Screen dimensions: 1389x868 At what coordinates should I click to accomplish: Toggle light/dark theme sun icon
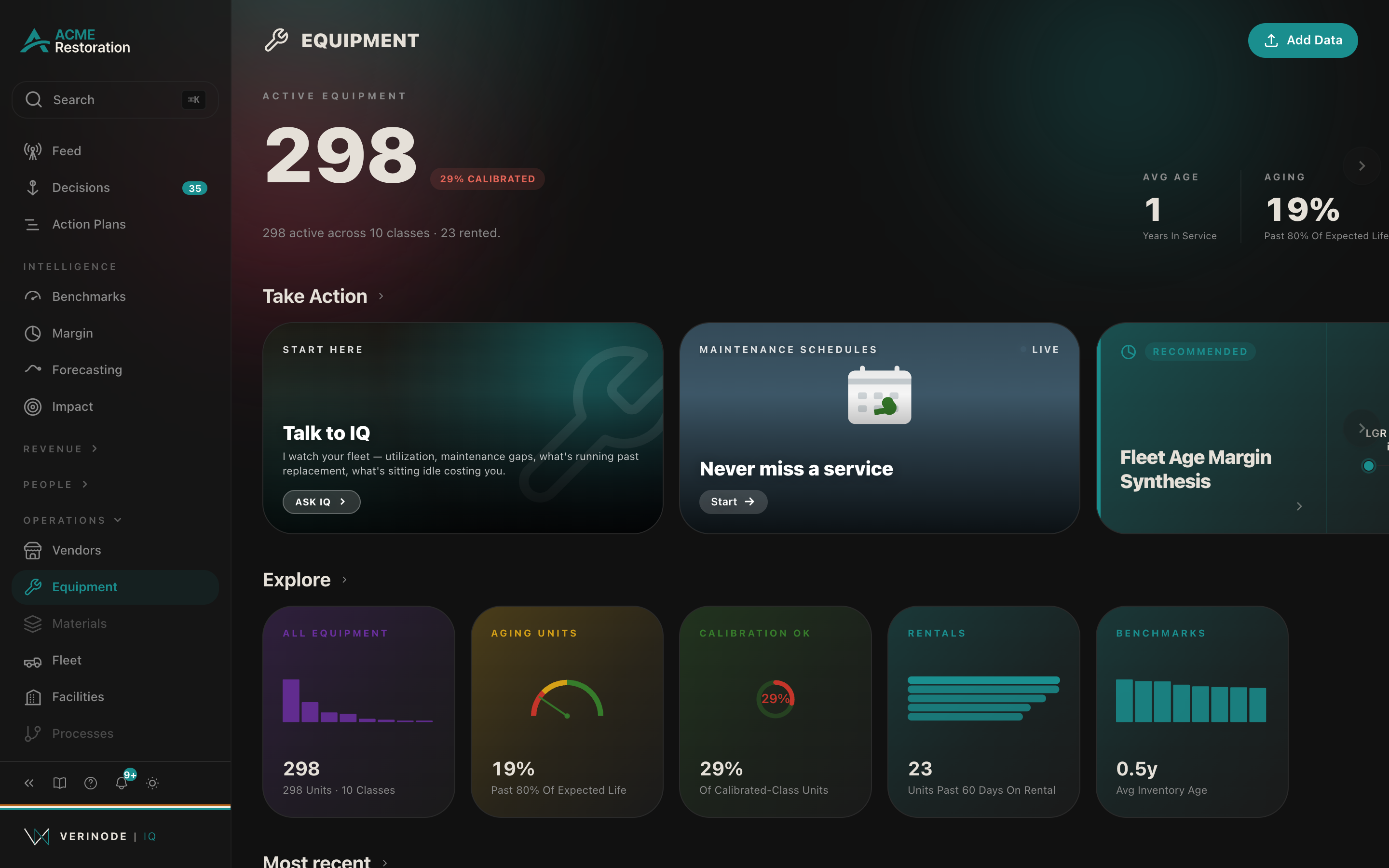(152, 783)
